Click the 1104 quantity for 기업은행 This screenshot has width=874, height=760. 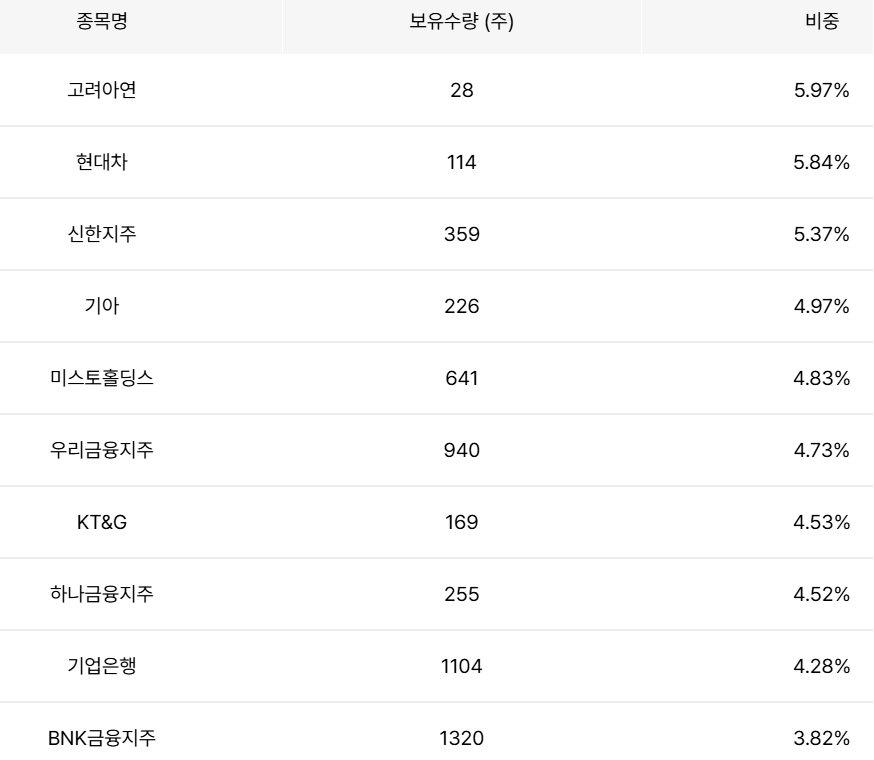click(x=462, y=666)
